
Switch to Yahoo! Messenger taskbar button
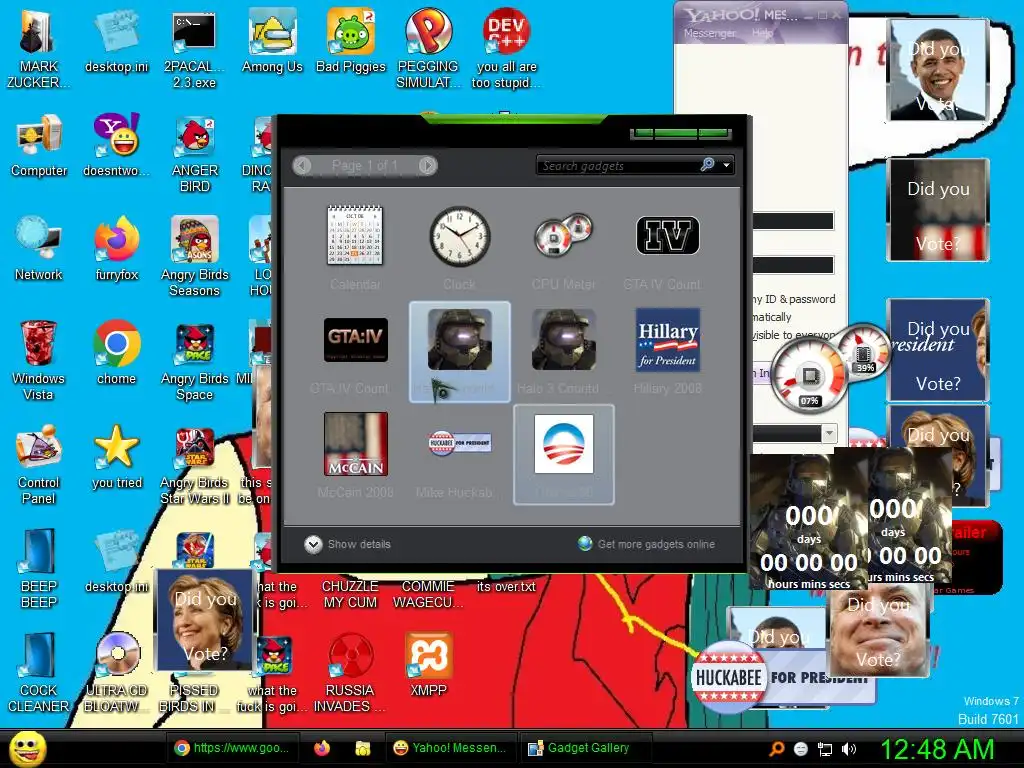tap(450, 748)
